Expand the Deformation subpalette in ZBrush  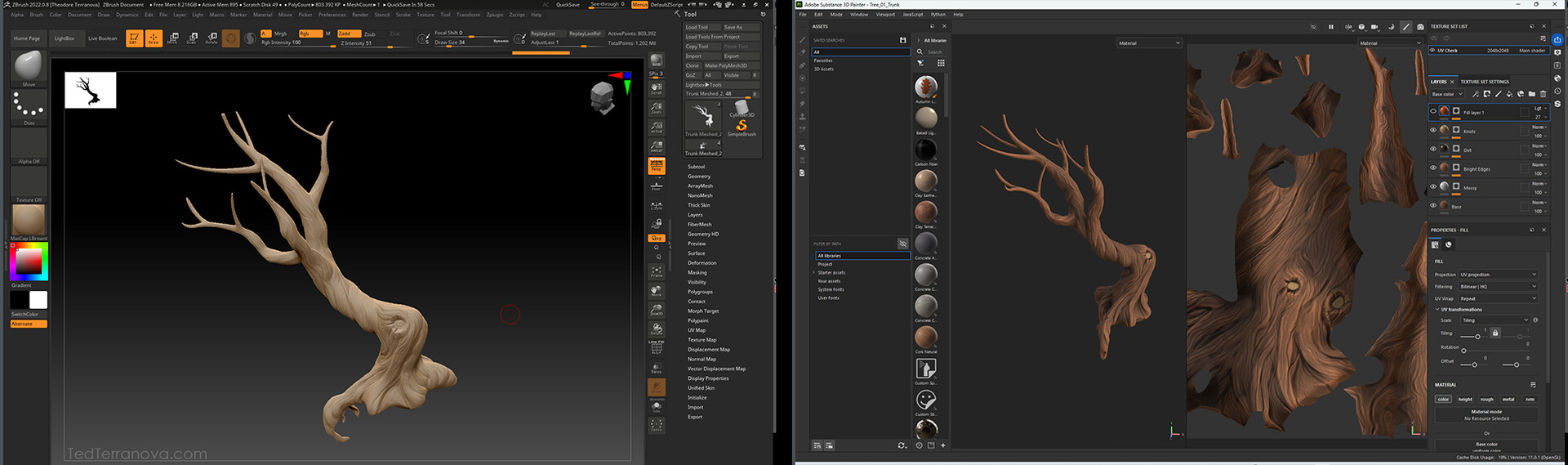click(702, 263)
